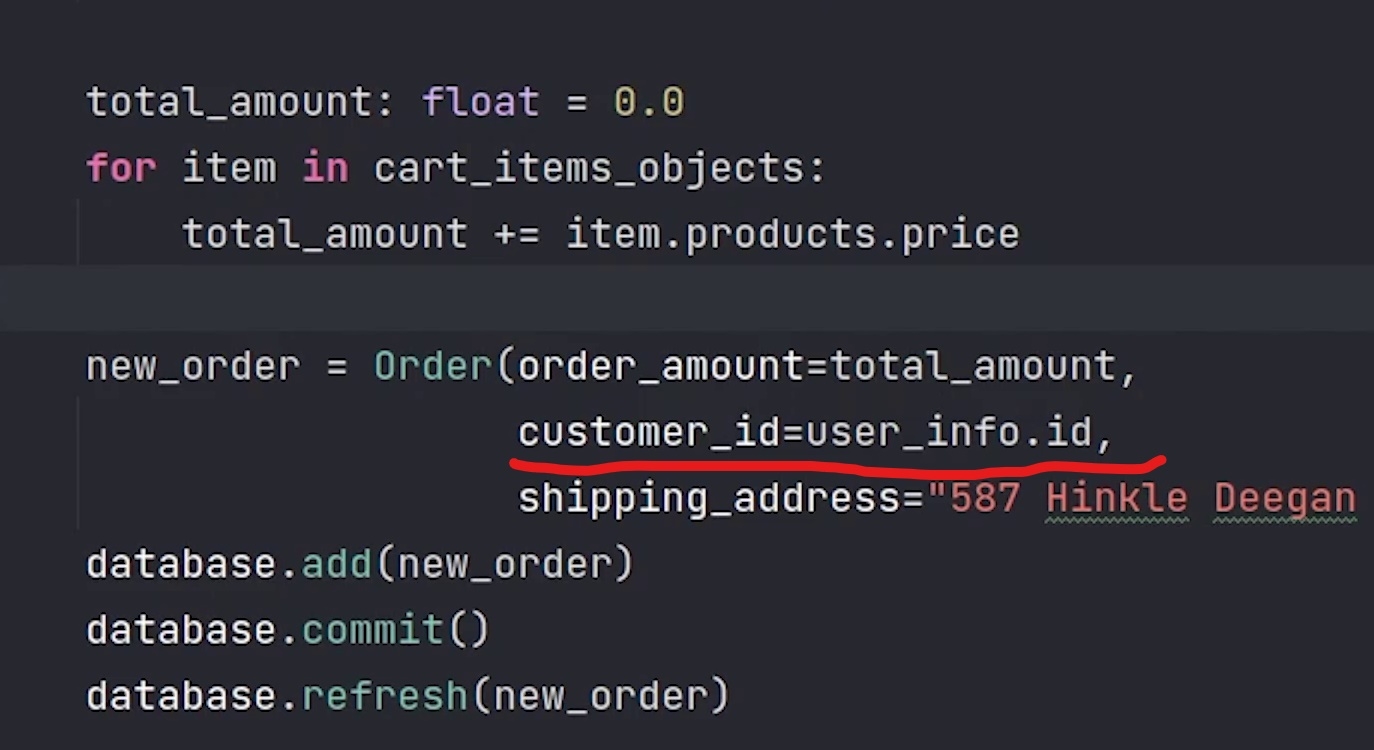Viewport: 1374px width, 750px height.
Task: Click the new_order variable being assigned
Action: click(x=192, y=366)
